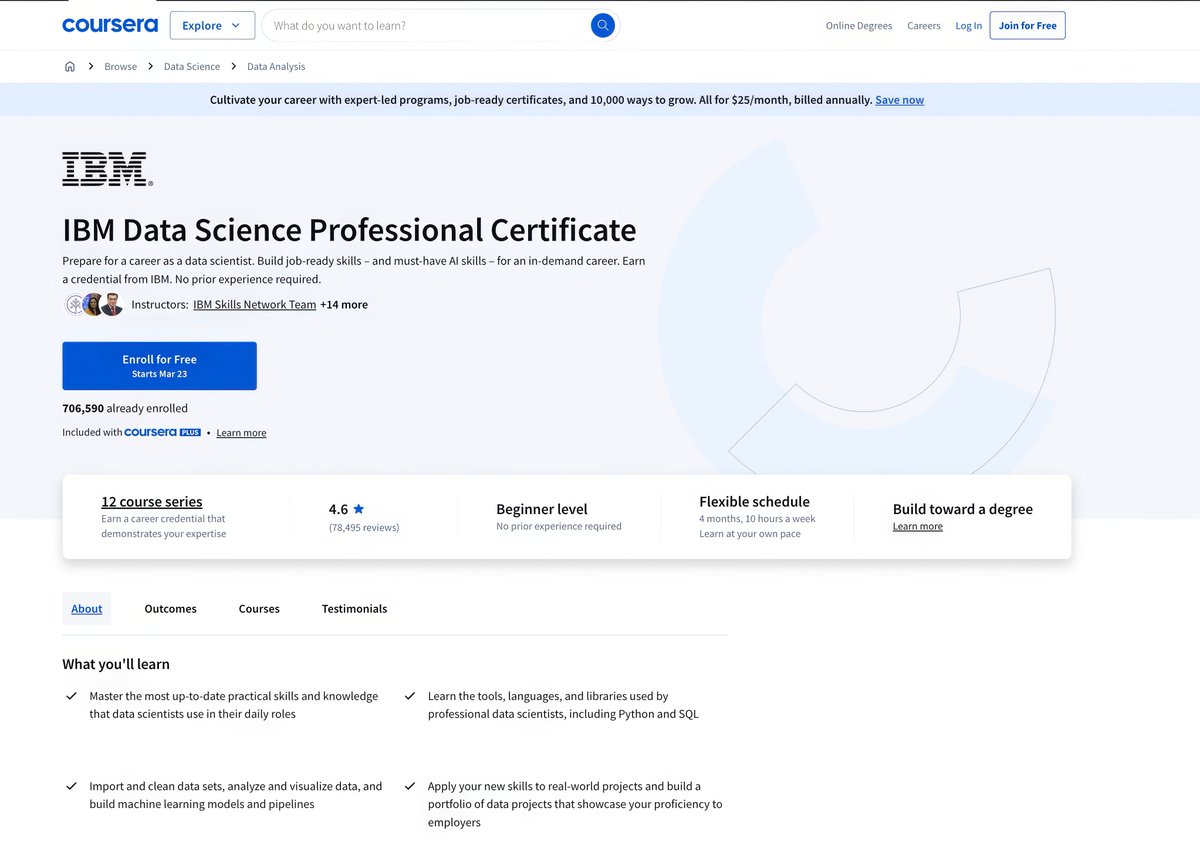Go to the Data Analysis breadcrumb
The height and width of the screenshot is (862, 1200).
(276, 67)
